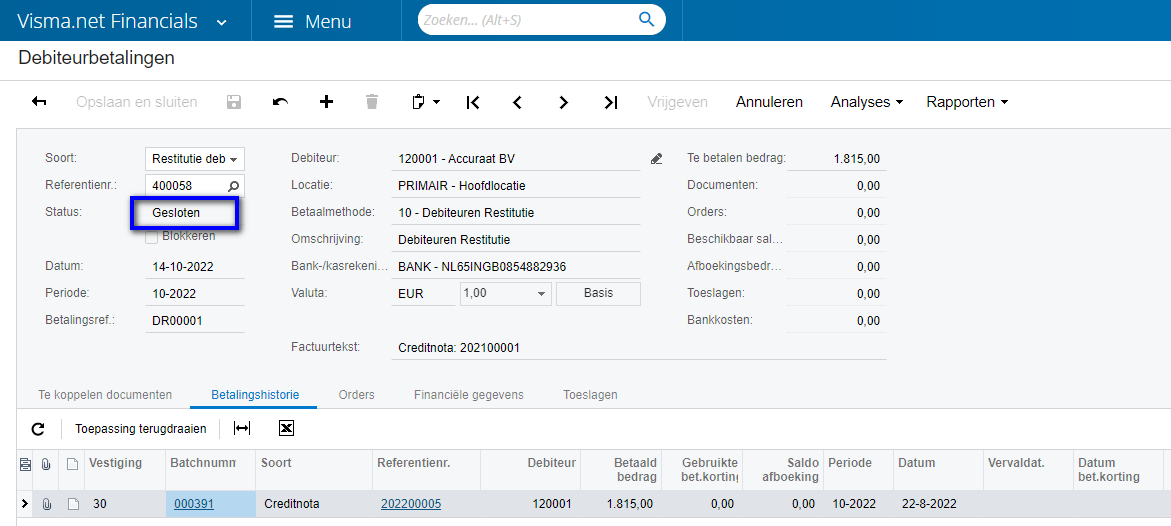Open the Rapporten menu
1171x526 pixels.
967,102
